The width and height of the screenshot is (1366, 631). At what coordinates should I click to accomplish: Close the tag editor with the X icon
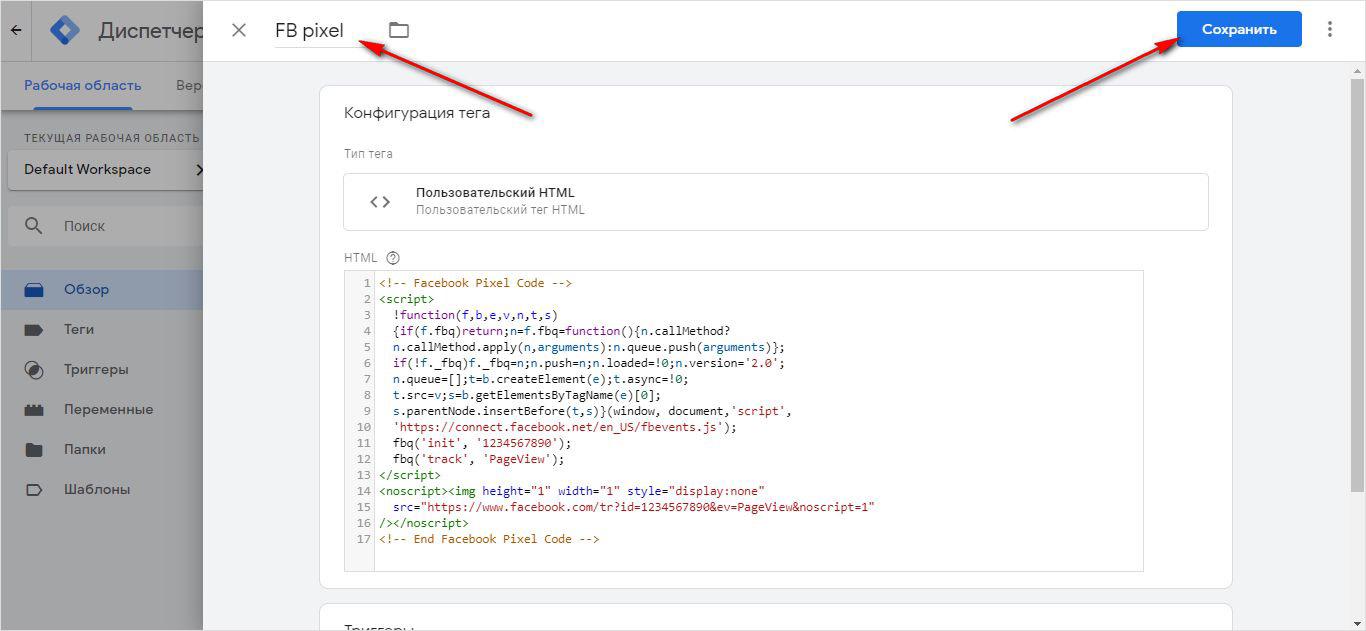(238, 30)
